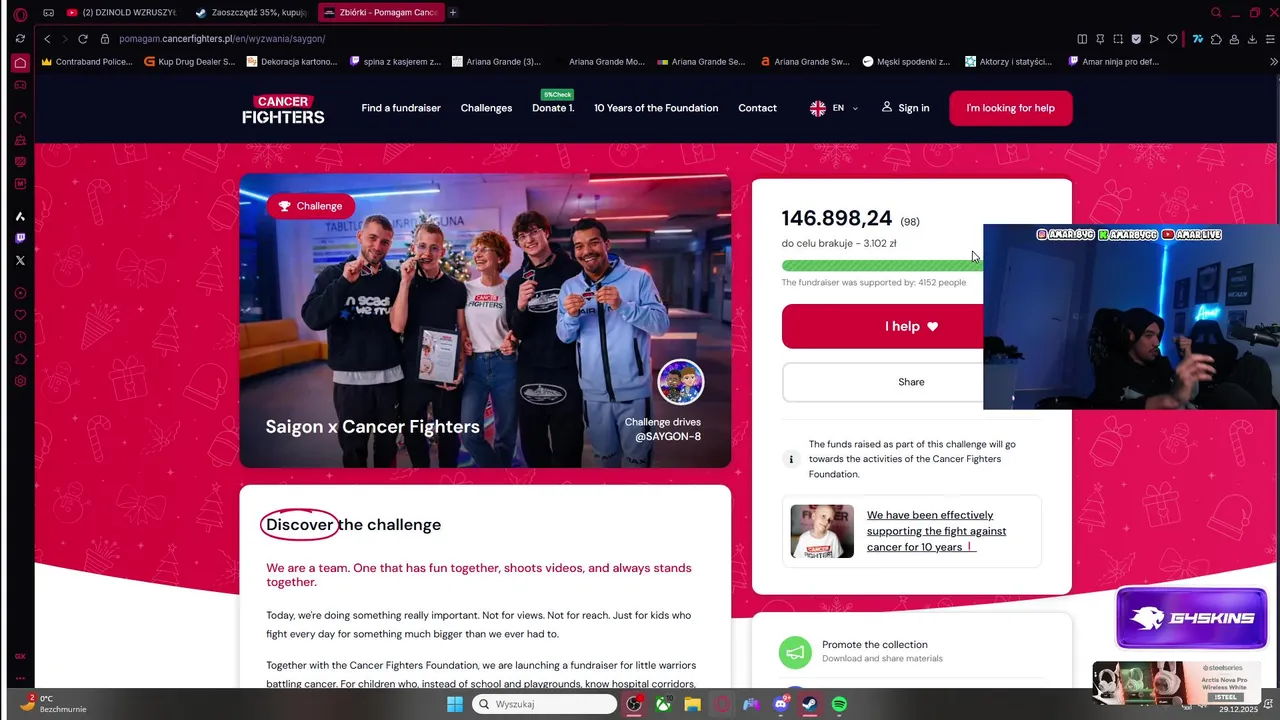Click the padlock site security icon
This screenshot has height=720, width=1280.
[105, 39]
